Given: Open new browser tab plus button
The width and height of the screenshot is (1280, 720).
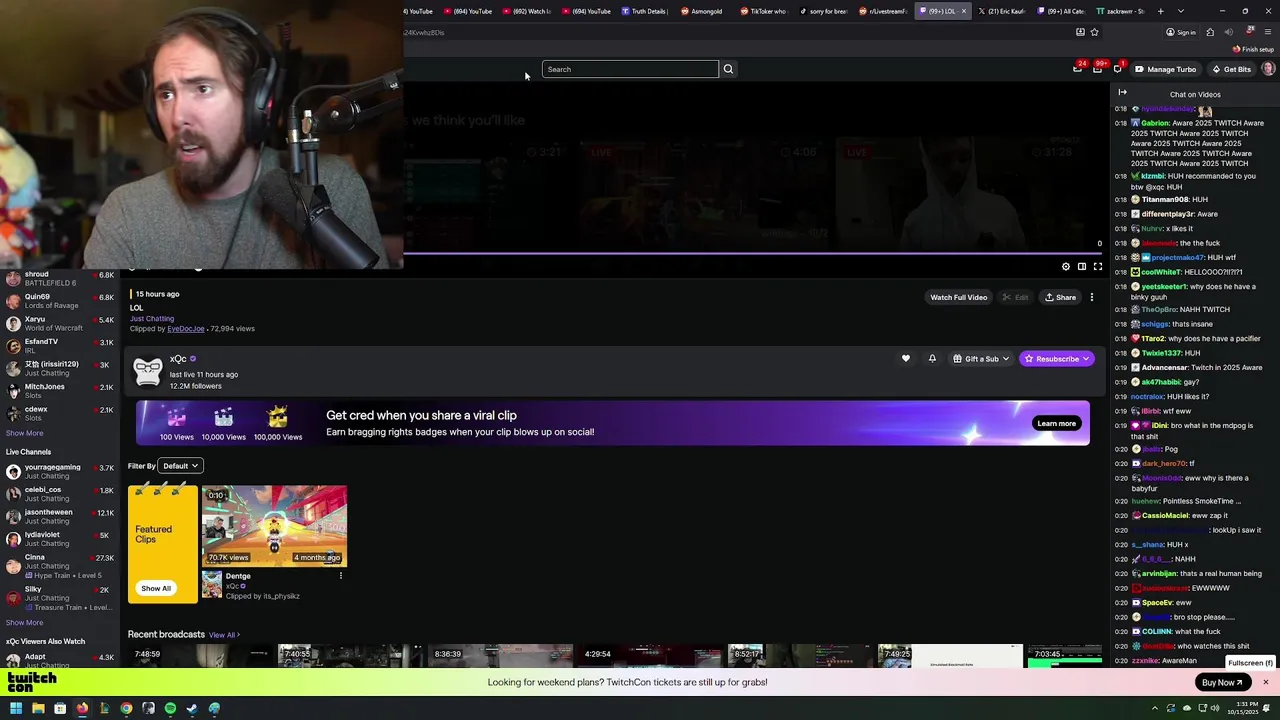Looking at the screenshot, I should pos(1160,11).
